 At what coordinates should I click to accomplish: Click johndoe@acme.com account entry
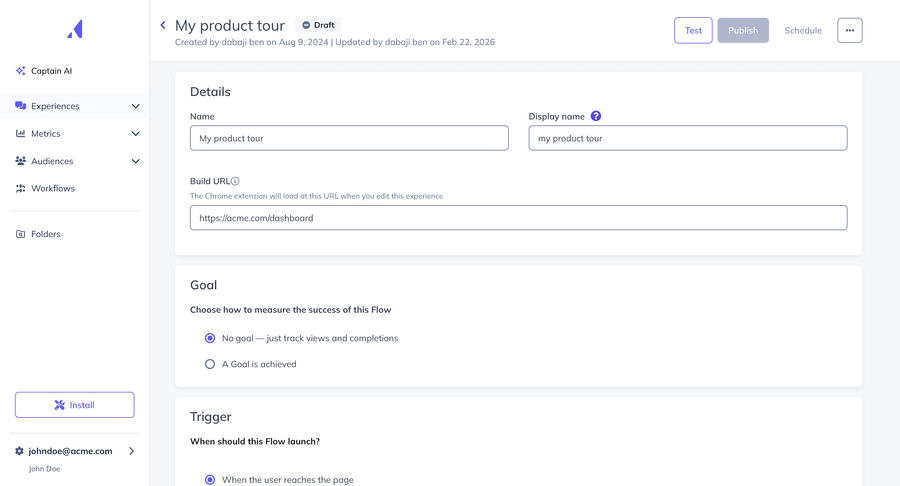[71, 451]
